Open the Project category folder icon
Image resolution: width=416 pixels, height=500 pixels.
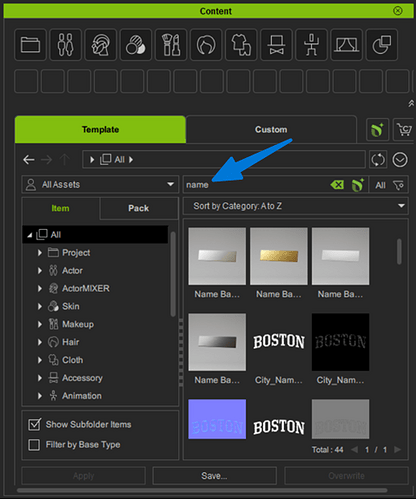click(30, 45)
